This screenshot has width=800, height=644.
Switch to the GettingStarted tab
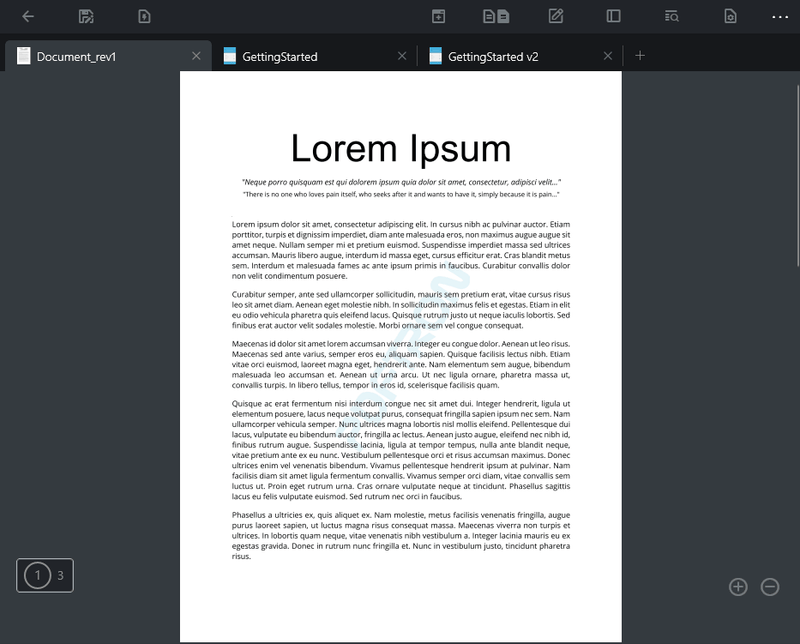point(315,56)
